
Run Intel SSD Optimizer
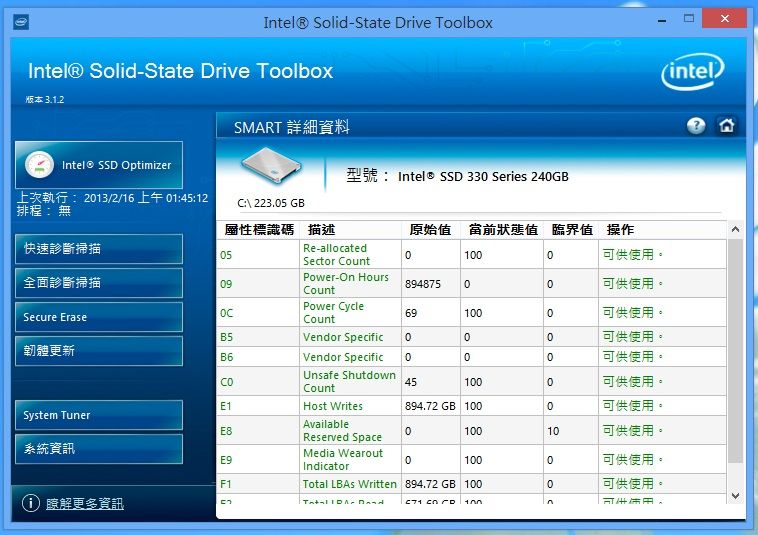point(99,165)
